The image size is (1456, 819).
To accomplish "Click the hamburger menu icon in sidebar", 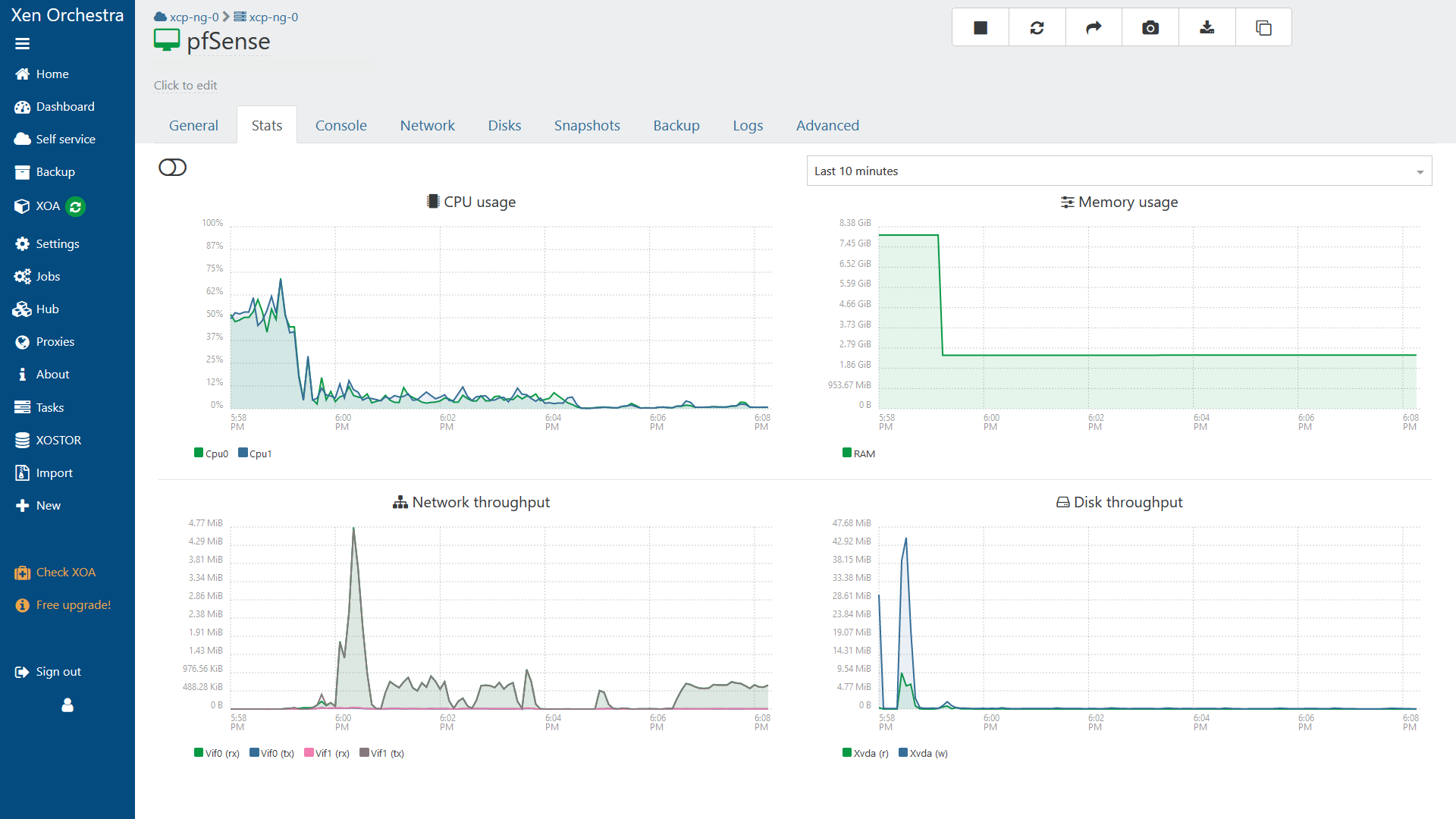I will pos(22,44).
